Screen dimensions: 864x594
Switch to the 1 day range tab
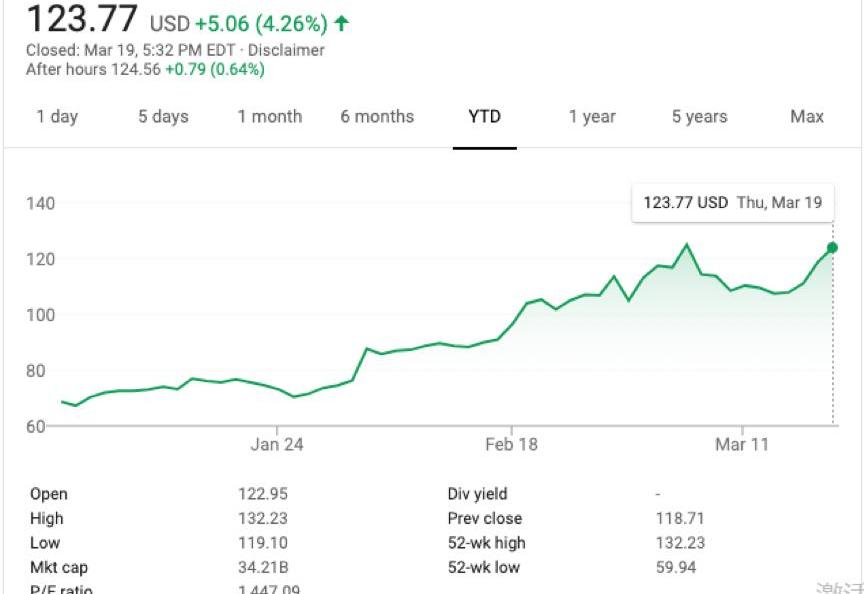57,116
